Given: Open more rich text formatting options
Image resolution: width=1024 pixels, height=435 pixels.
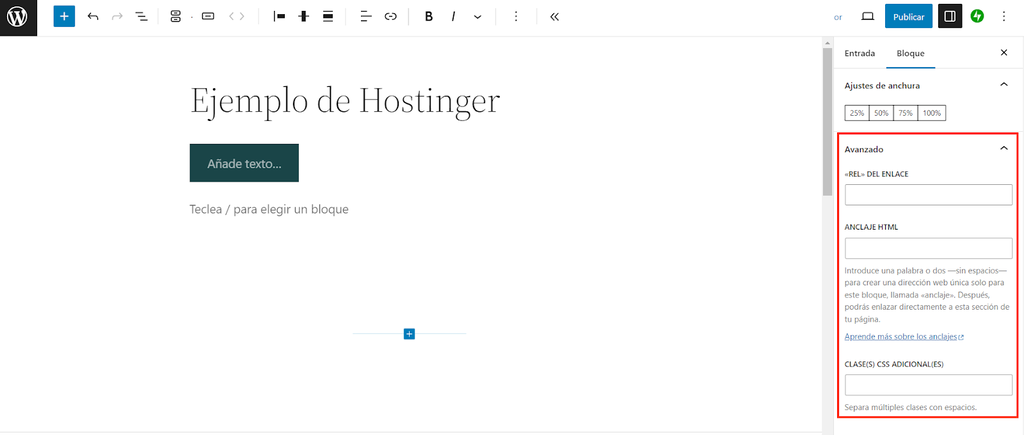Looking at the screenshot, I should pyautogui.click(x=477, y=16).
